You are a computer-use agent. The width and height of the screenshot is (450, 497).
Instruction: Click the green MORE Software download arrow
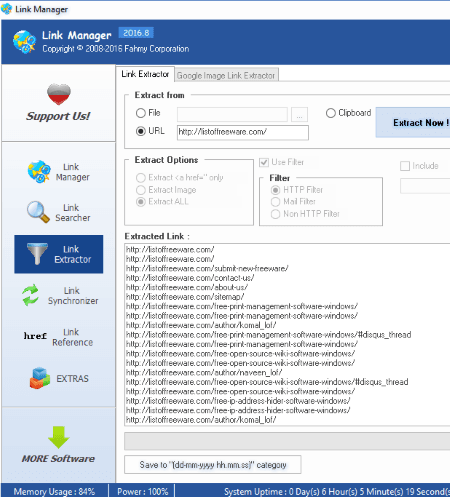point(59,437)
